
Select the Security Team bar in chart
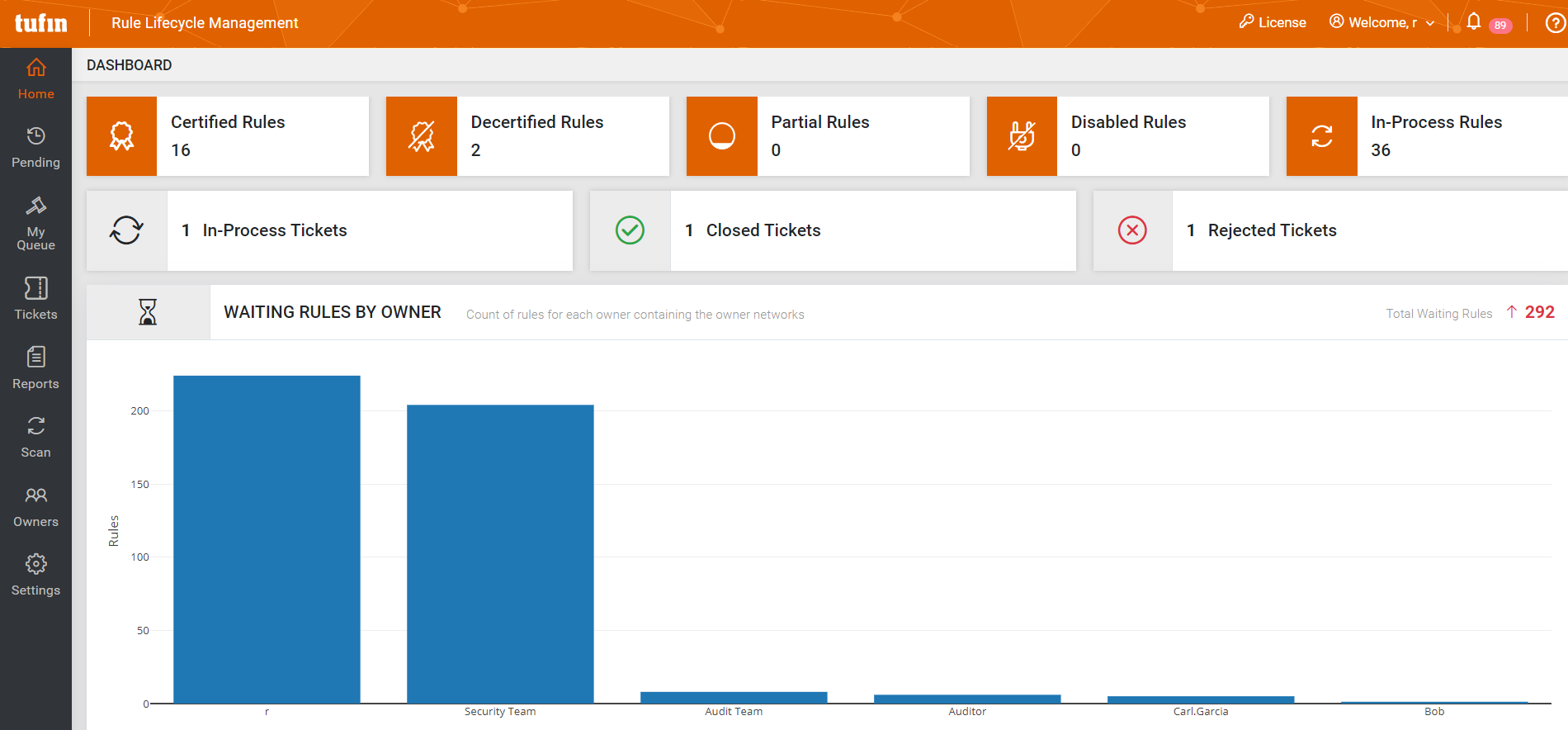(500, 553)
